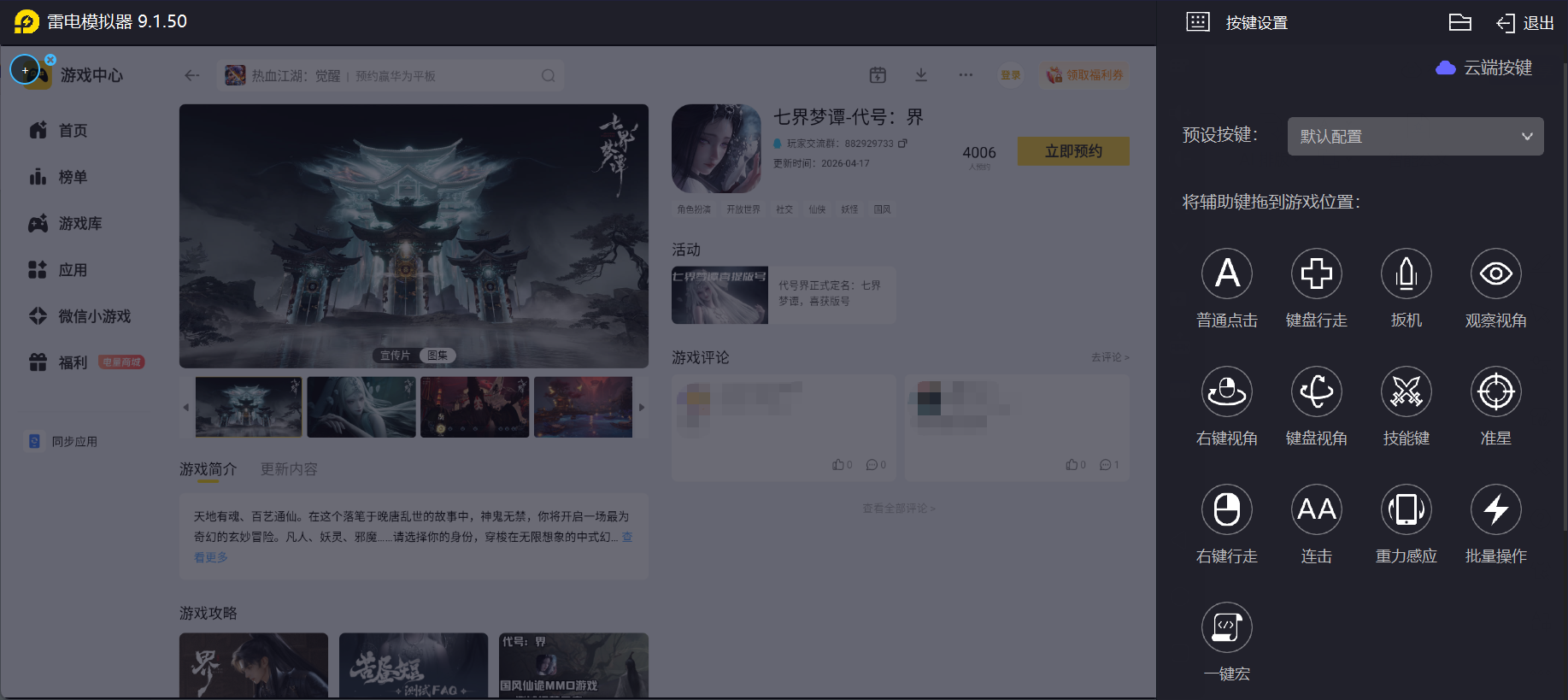Select the 右键视角 mouse view icon
Viewport: 1568px width, 700px height.
(1227, 391)
